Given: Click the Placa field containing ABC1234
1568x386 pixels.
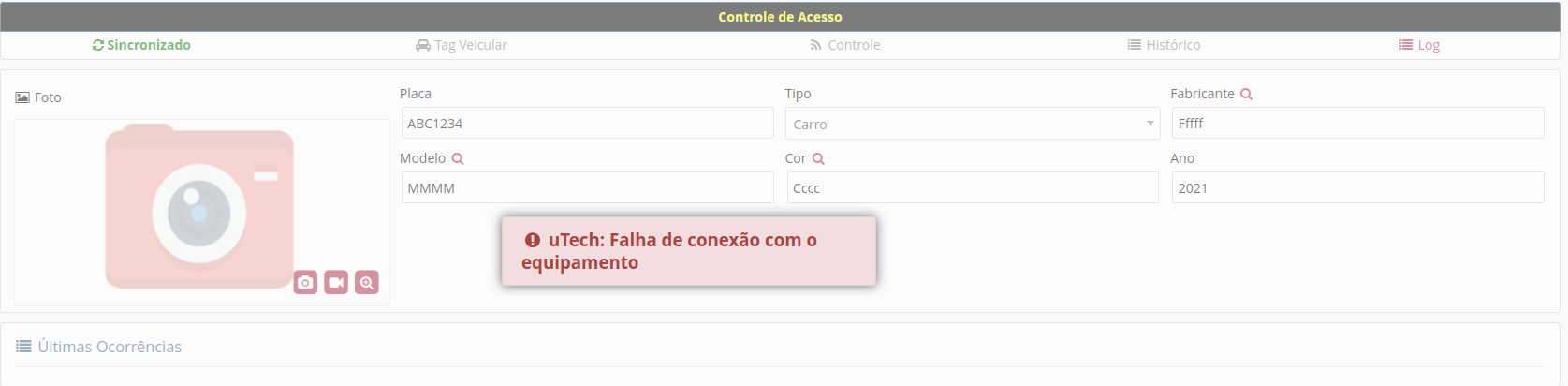Looking at the screenshot, I should coord(587,124).
